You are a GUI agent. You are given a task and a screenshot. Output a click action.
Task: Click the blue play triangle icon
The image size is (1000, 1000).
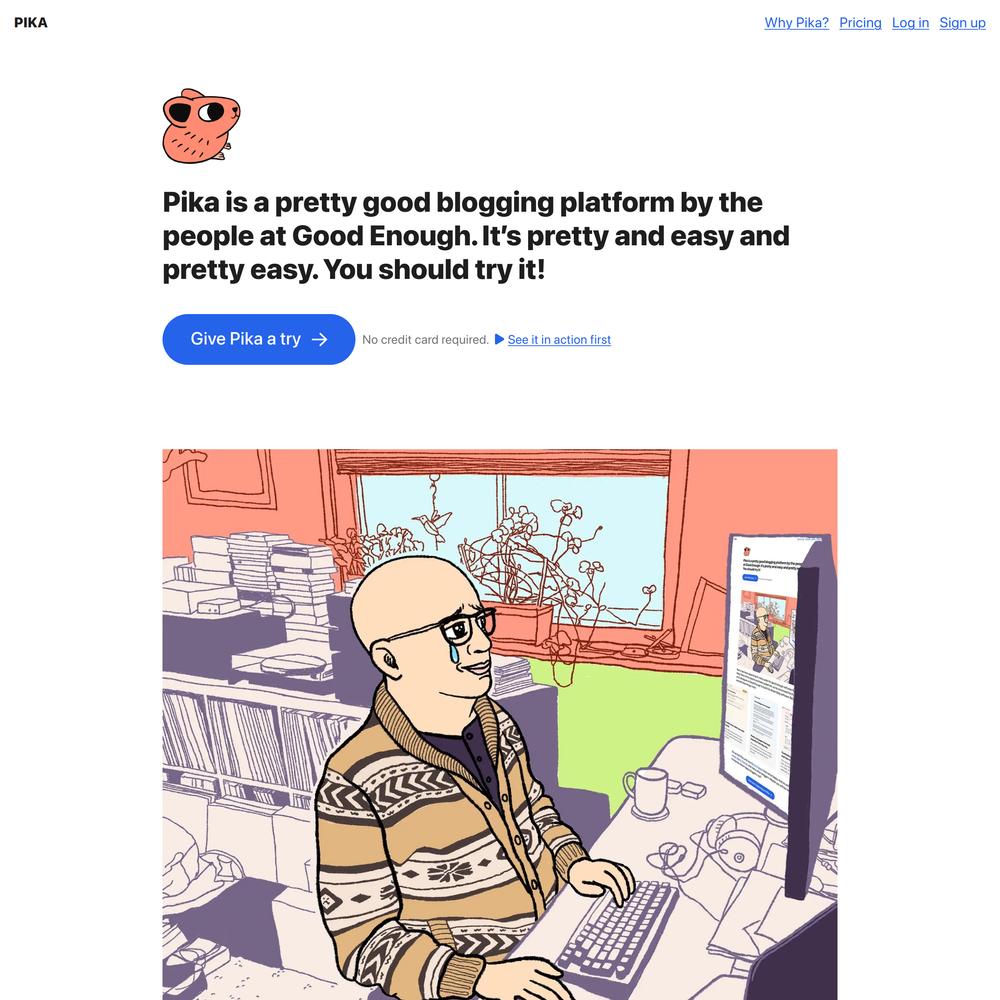(x=499, y=339)
